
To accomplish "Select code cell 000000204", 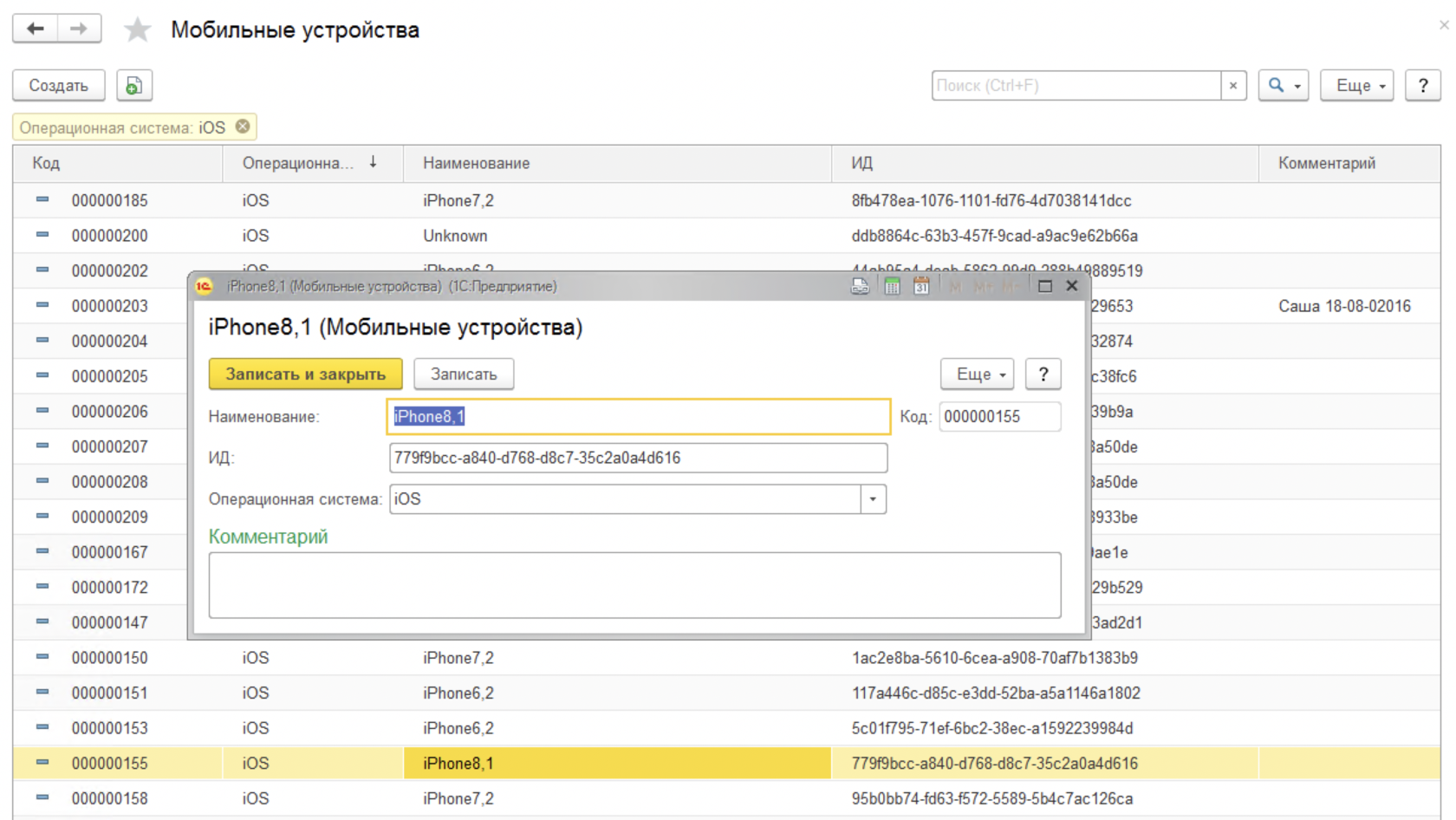I will click(x=110, y=341).
